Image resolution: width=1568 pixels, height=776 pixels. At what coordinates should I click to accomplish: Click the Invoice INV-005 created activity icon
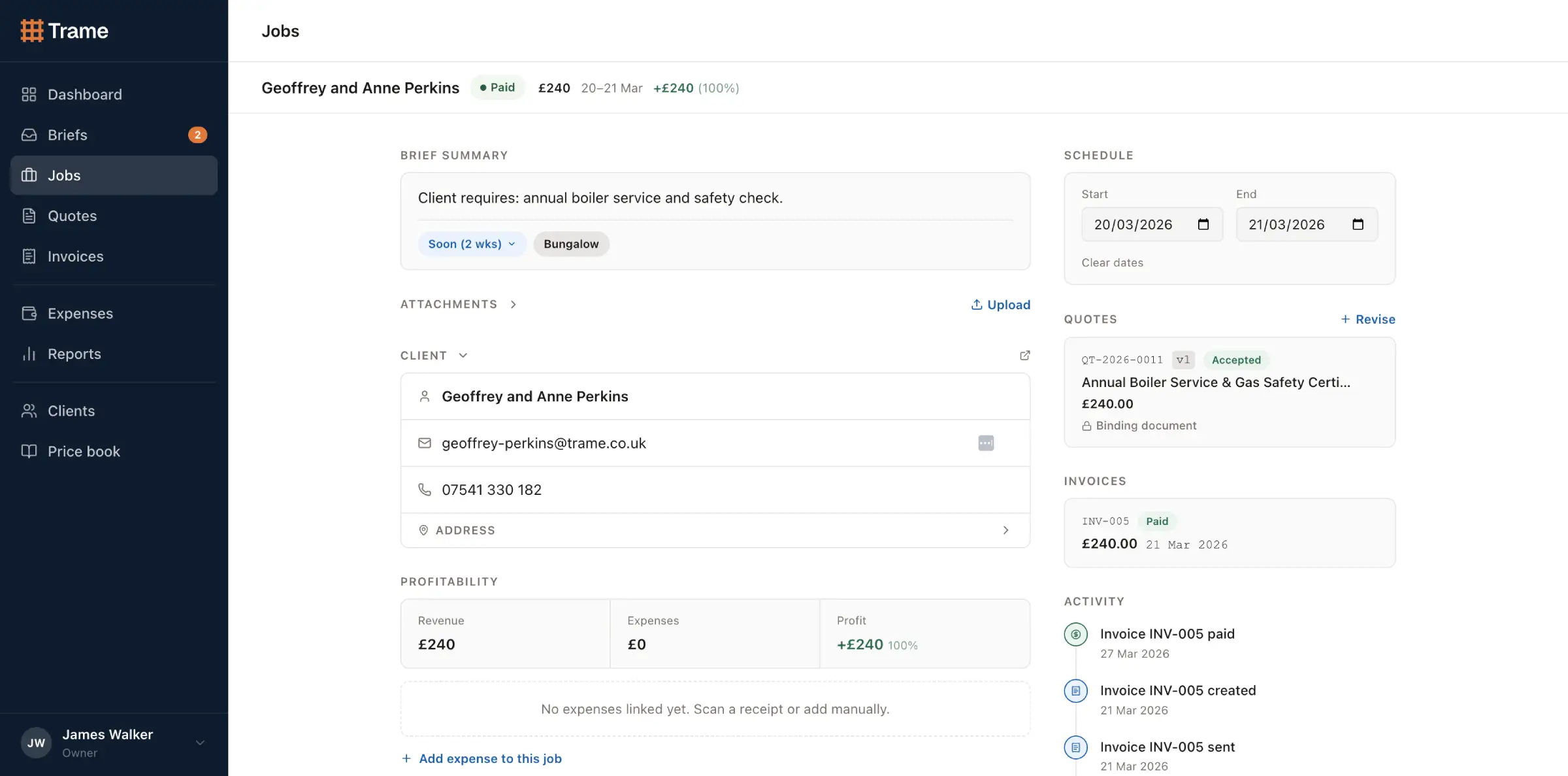[1075, 691]
